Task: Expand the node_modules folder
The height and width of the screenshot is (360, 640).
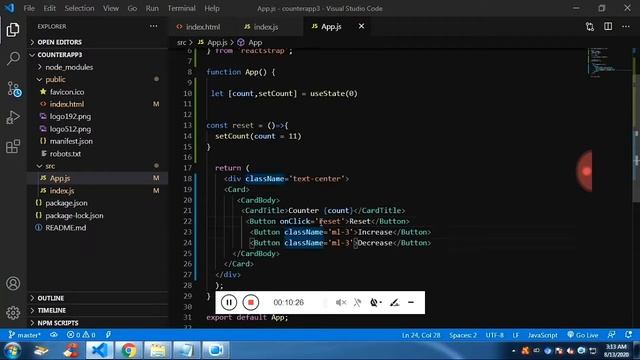Action: pos(98,67)
